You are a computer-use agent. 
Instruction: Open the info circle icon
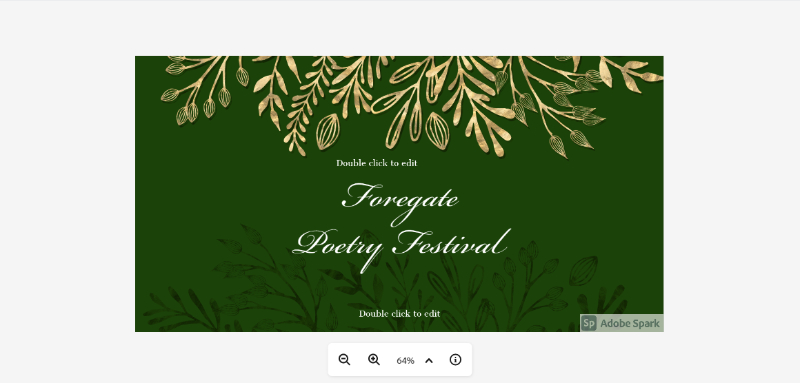pos(455,360)
